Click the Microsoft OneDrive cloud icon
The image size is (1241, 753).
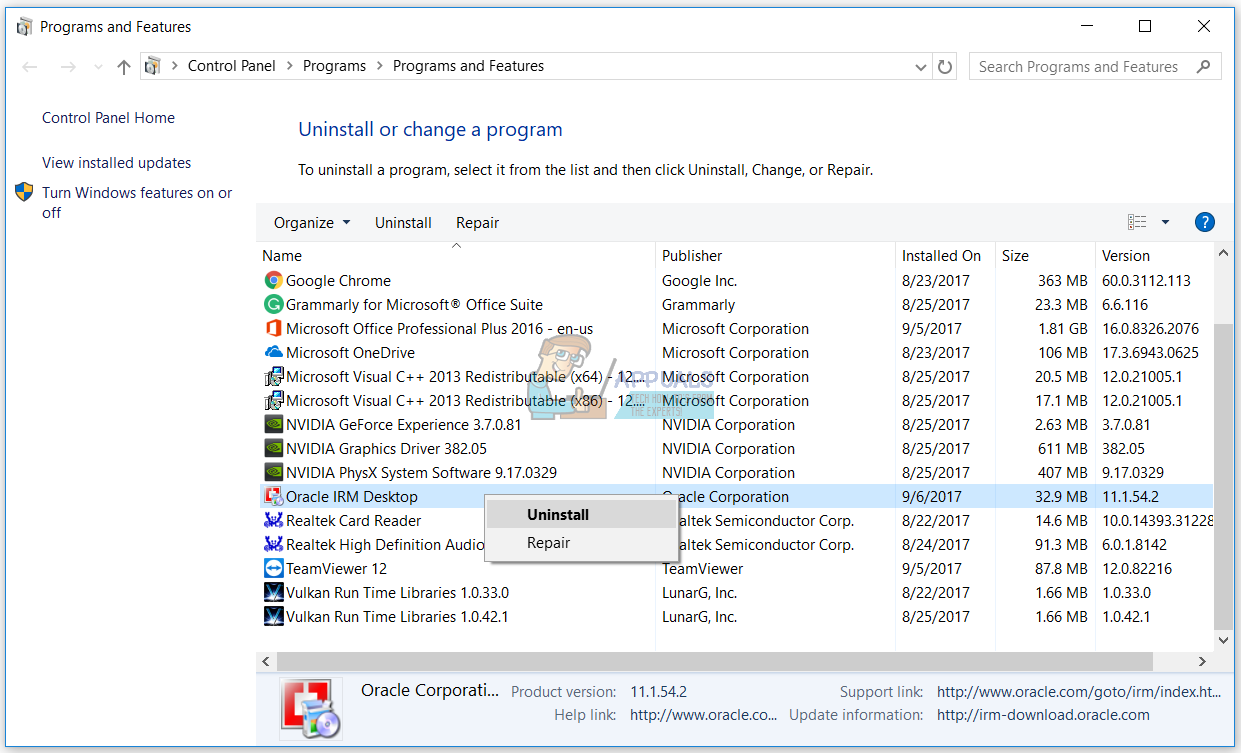(273, 353)
